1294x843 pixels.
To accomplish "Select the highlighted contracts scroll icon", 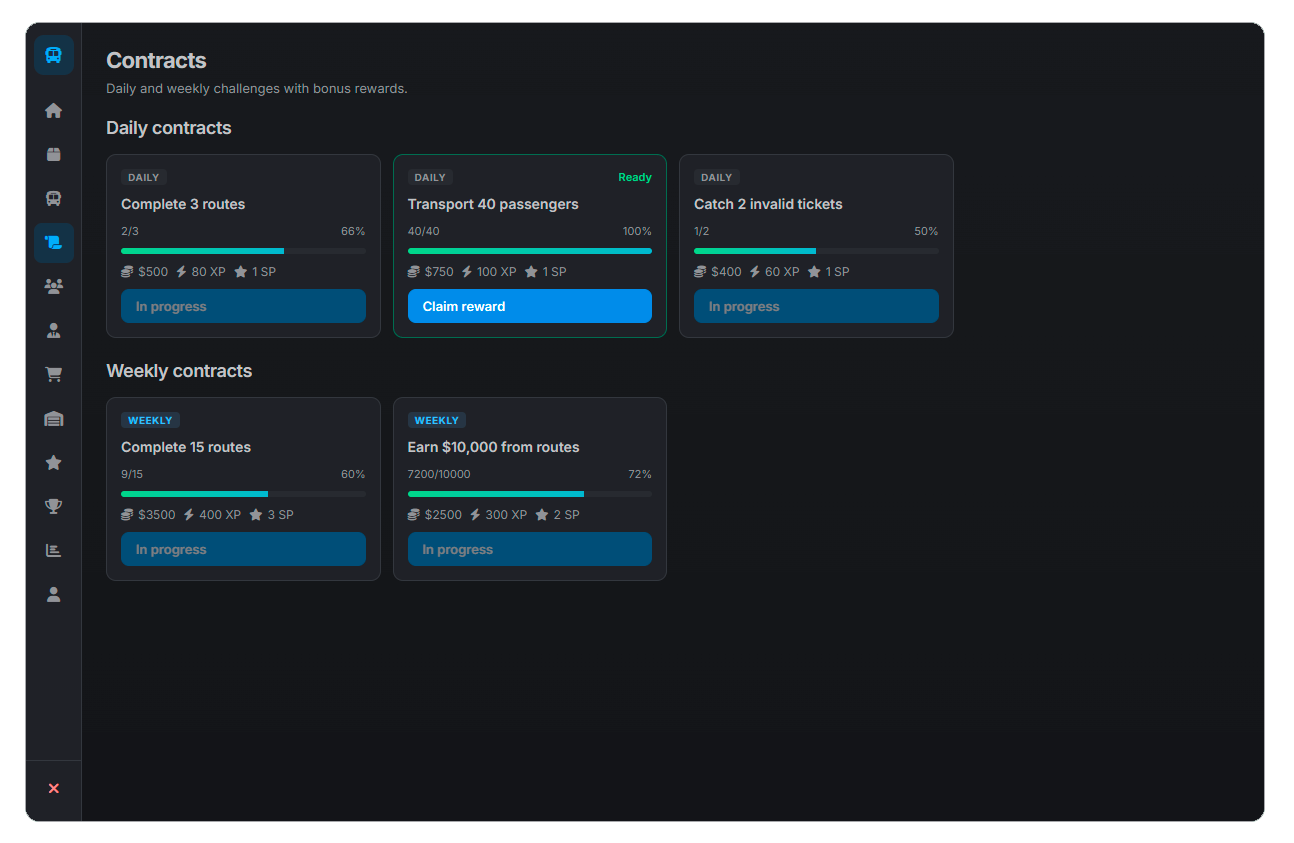I will tap(54, 243).
